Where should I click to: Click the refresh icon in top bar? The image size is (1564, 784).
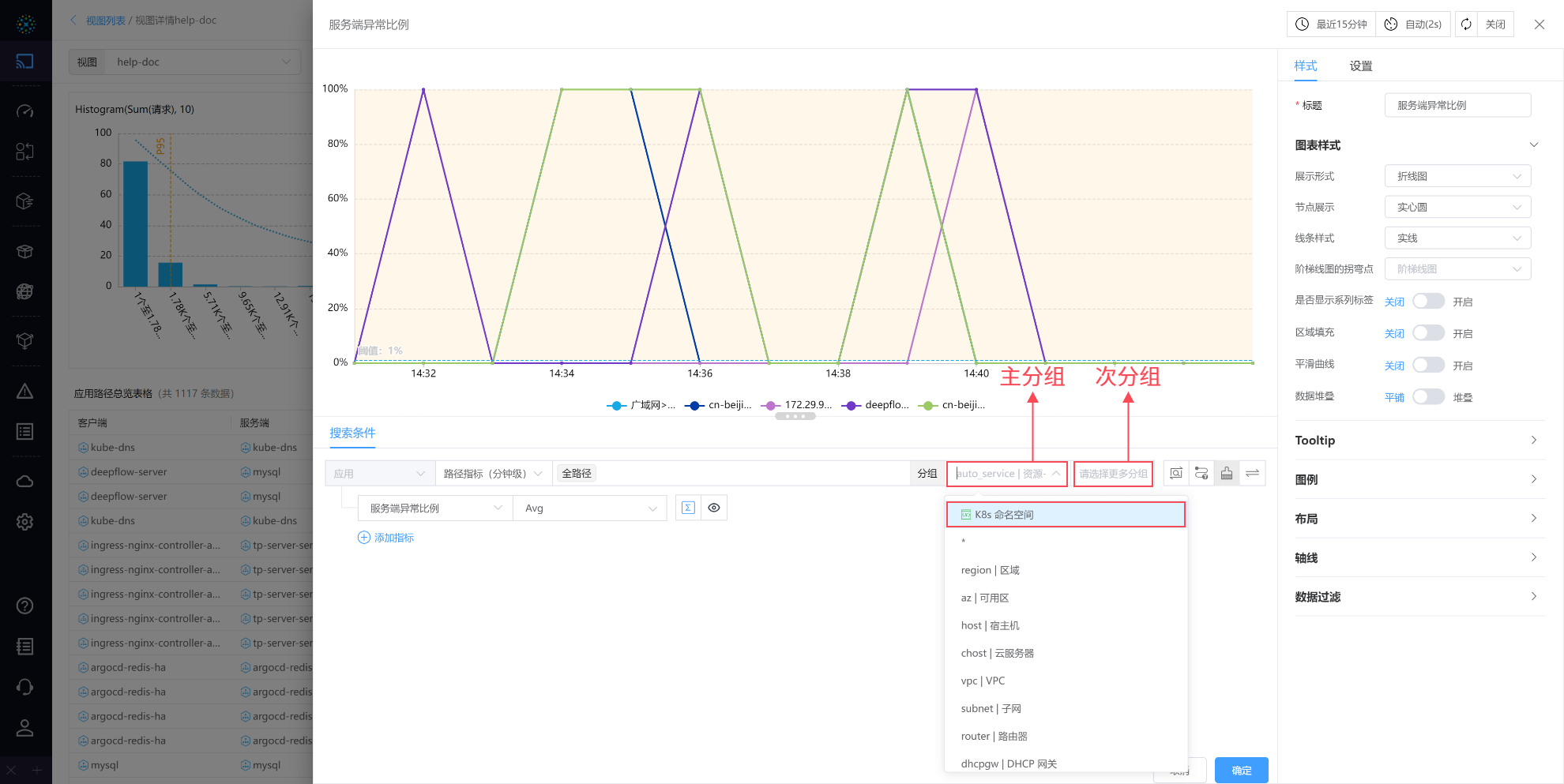[x=1466, y=24]
